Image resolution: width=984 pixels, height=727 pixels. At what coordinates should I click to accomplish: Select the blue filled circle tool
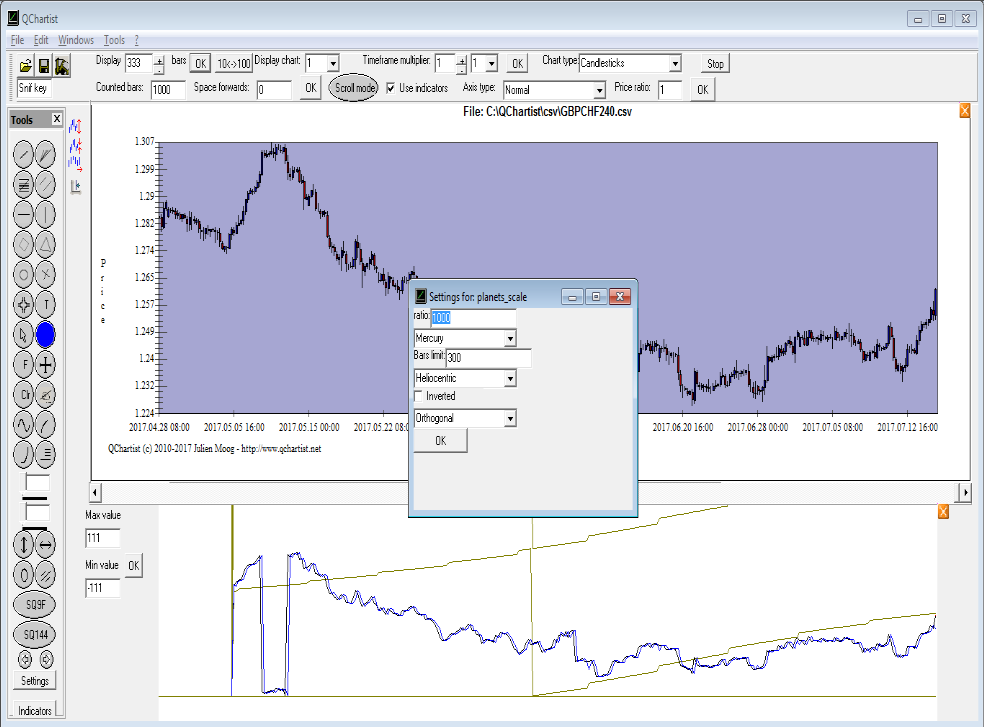coord(46,334)
